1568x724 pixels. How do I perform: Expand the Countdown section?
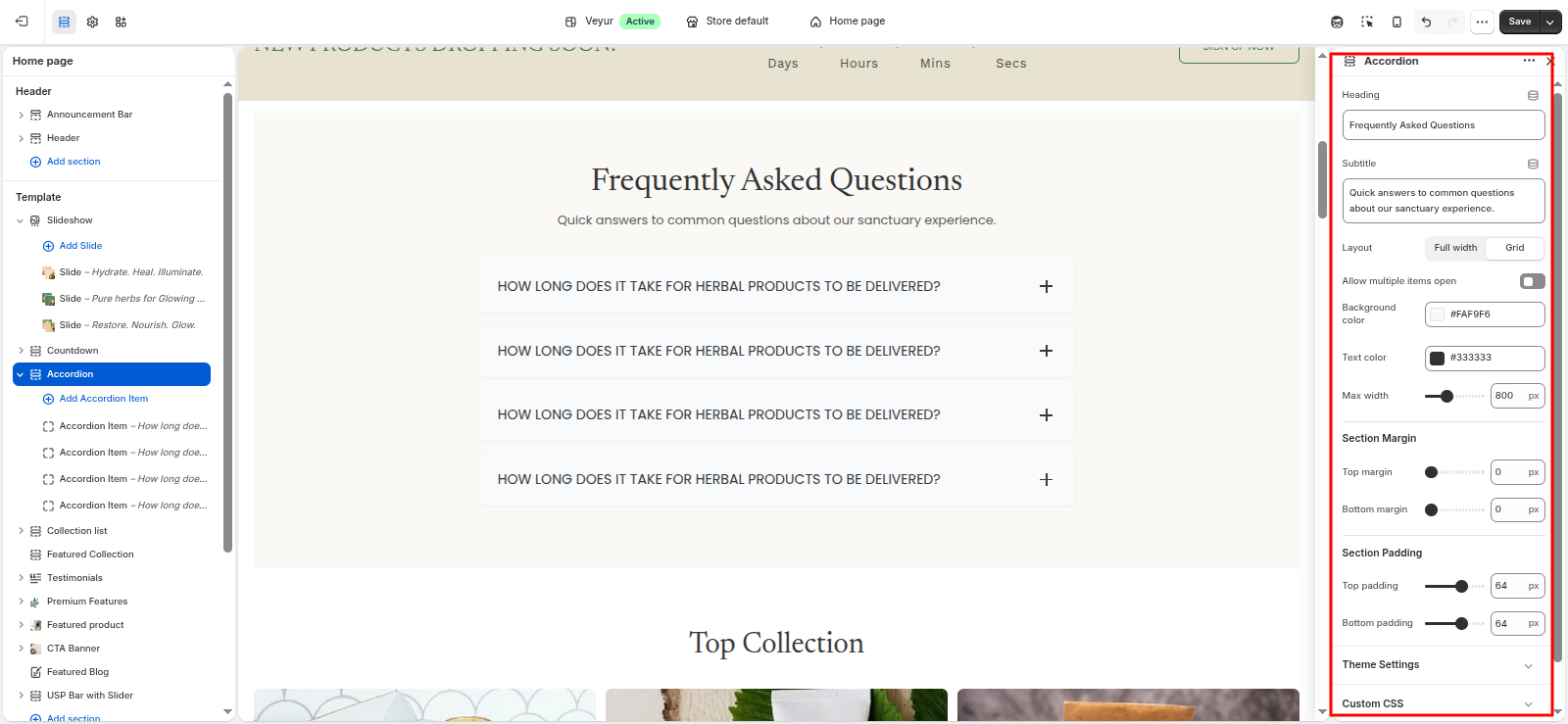pos(21,351)
